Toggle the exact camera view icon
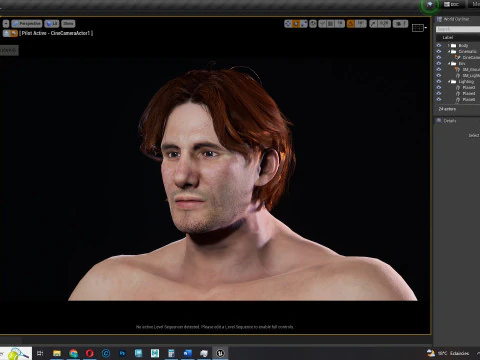Image resolution: width=480 pixels, height=360 pixels. 14,33
